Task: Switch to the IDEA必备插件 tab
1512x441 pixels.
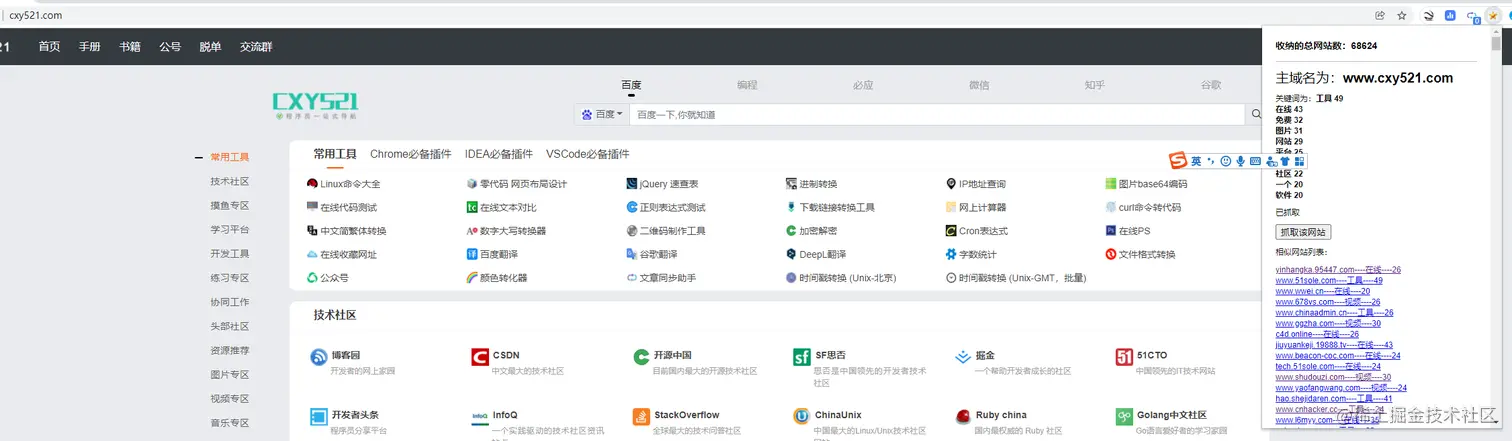Action: tap(499, 154)
